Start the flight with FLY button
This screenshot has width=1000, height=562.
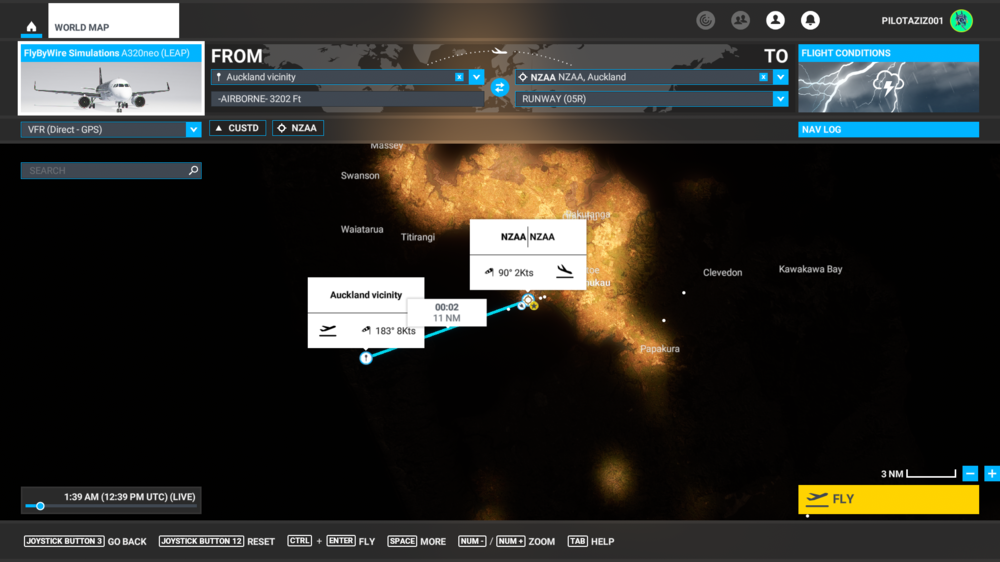tap(888, 499)
